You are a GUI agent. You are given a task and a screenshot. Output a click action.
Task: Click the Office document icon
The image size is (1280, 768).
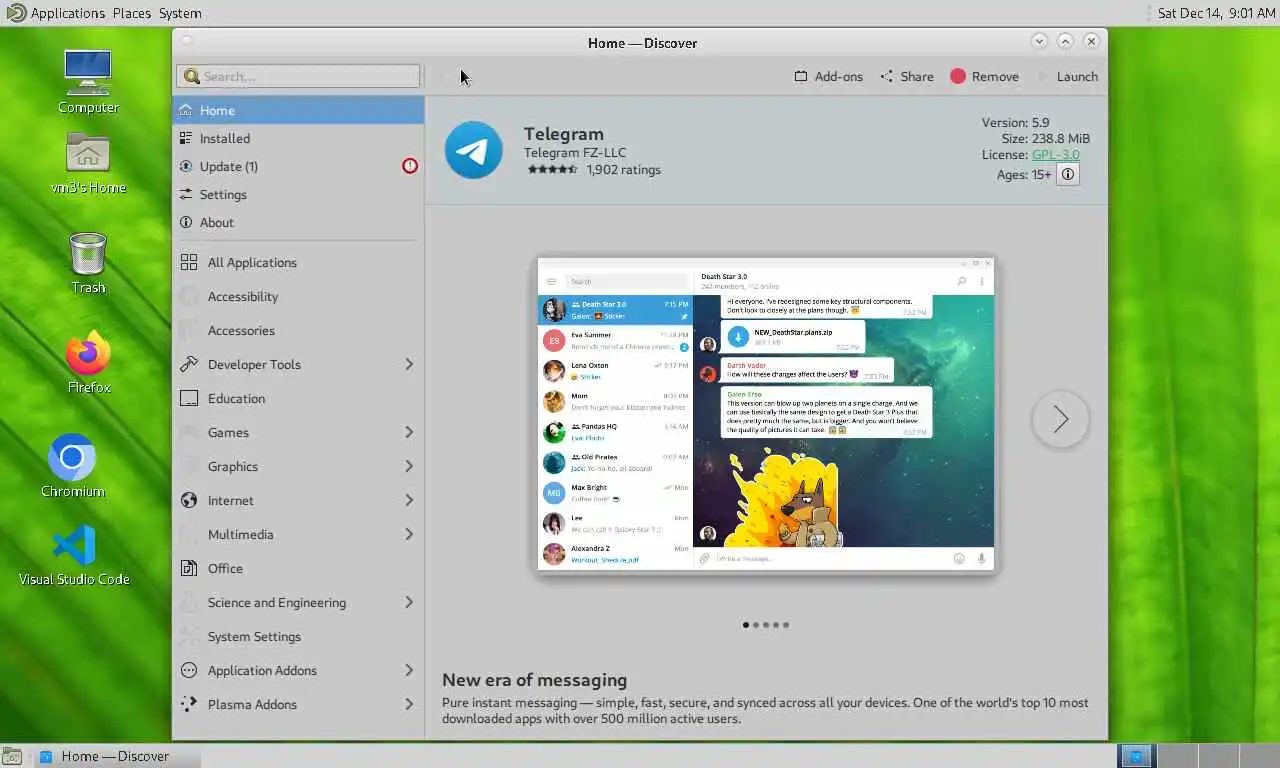tap(189, 568)
